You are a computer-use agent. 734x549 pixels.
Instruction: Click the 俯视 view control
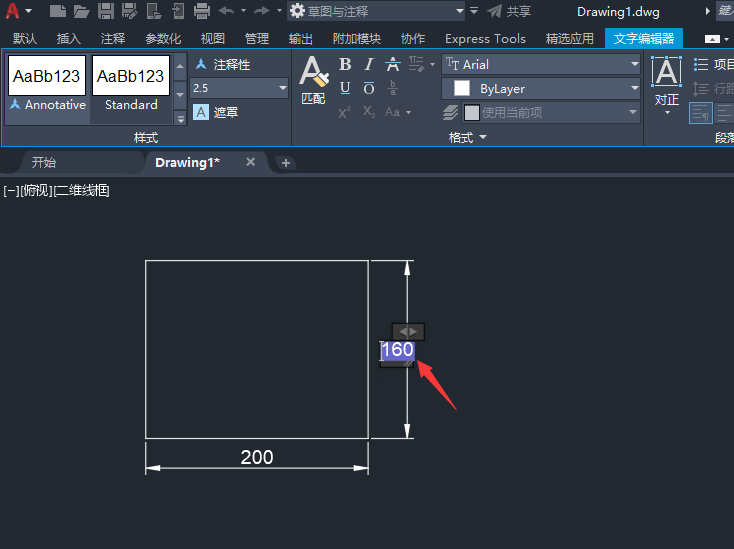(x=36, y=190)
